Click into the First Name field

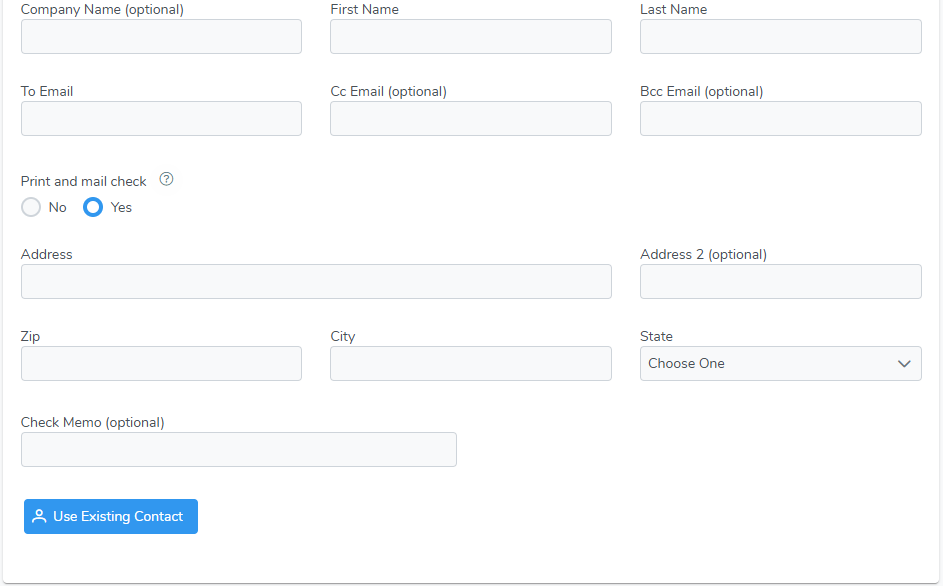[471, 37]
